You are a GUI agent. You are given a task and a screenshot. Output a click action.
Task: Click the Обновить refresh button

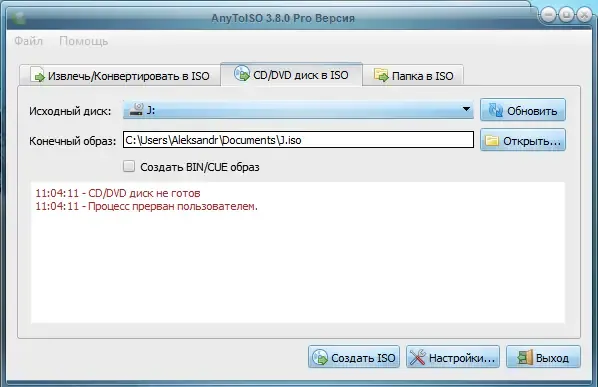522,110
